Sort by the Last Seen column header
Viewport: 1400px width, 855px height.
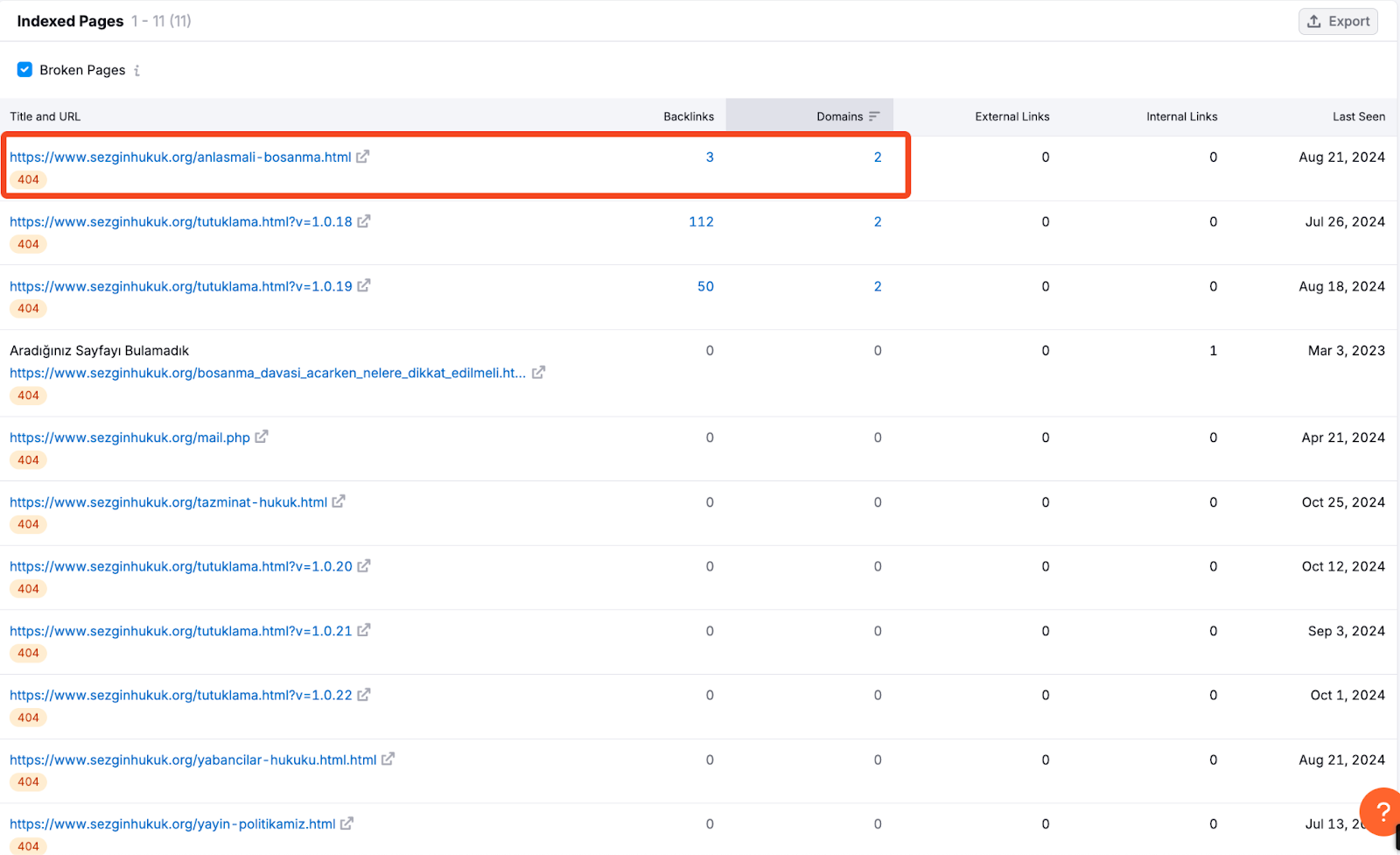[1358, 116]
